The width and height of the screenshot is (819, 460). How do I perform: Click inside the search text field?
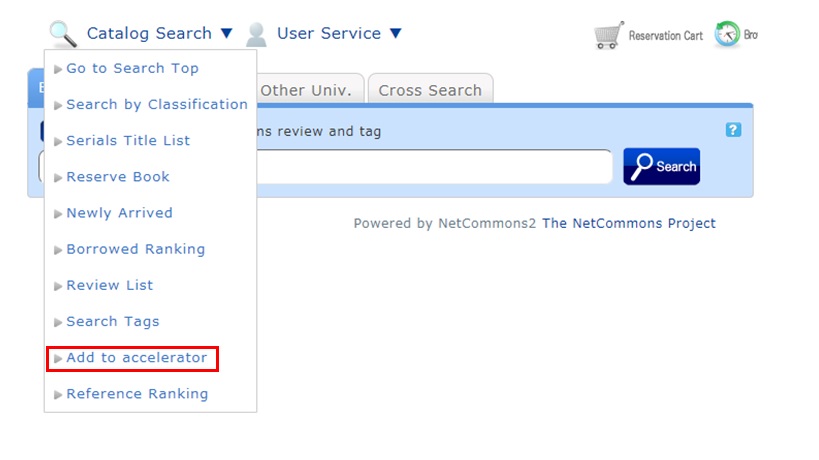(x=432, y=167)
